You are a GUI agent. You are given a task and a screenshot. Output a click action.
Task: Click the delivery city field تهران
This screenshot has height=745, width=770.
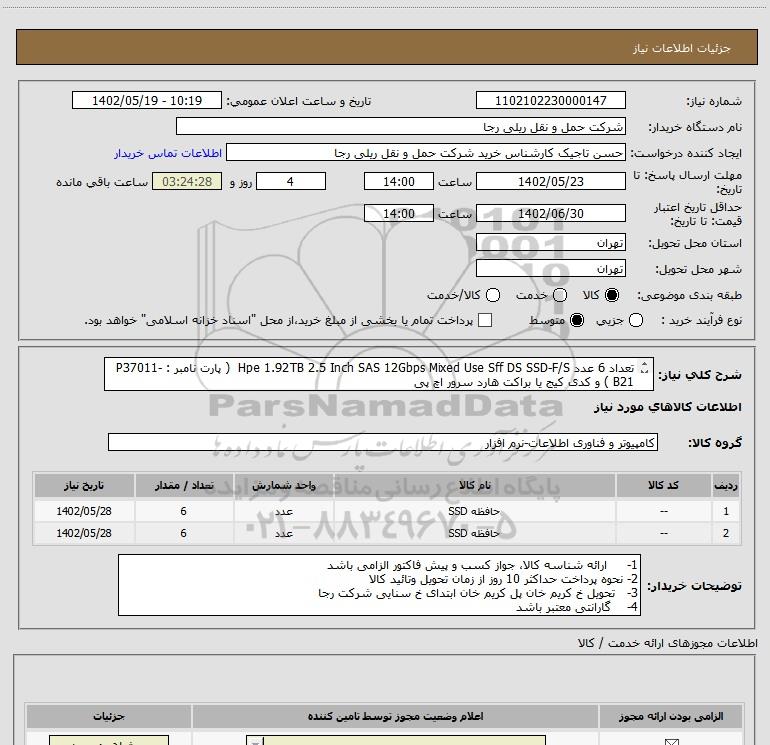click(x=550, y=269)
